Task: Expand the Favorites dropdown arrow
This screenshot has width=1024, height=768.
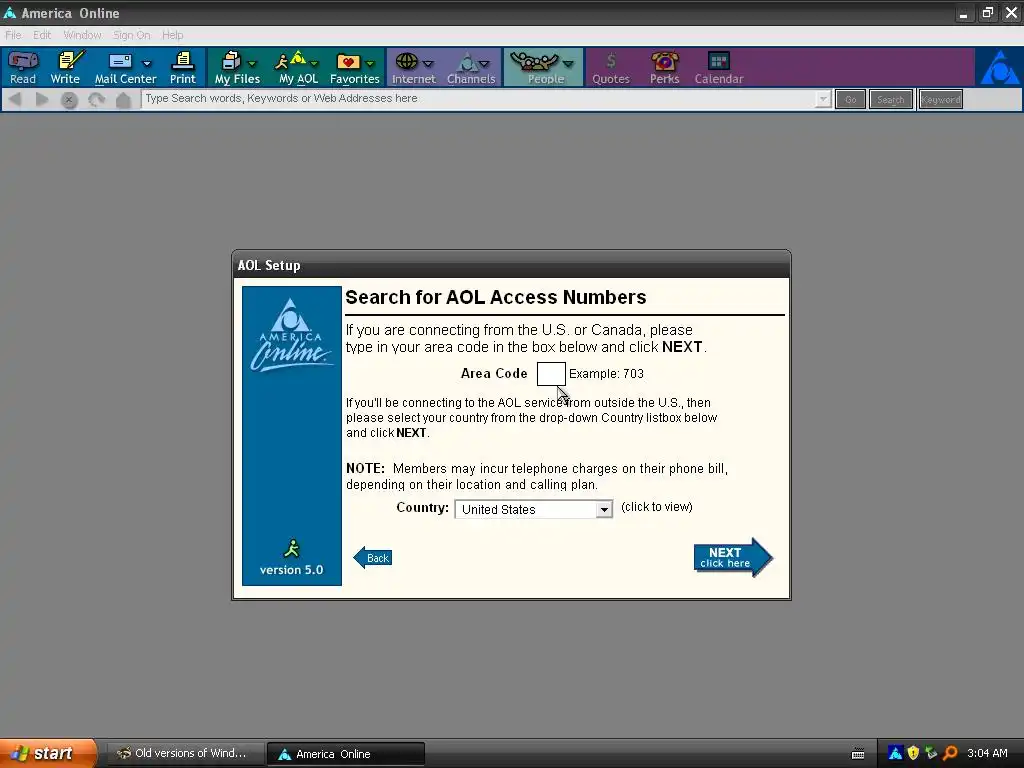Action: (x=370, y=63)
